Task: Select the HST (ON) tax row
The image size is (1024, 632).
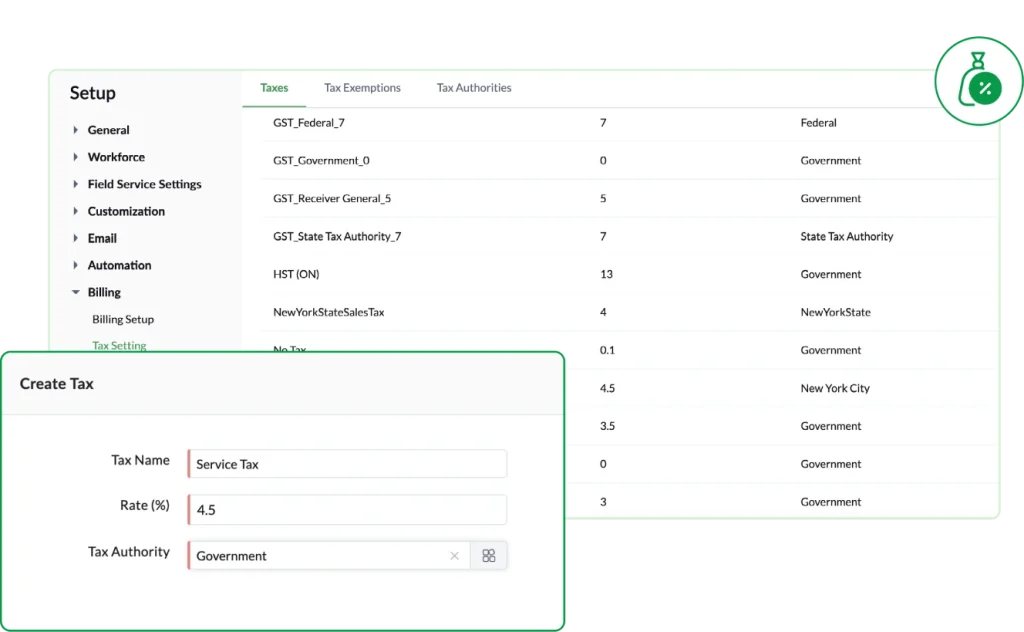Action: 296,275
